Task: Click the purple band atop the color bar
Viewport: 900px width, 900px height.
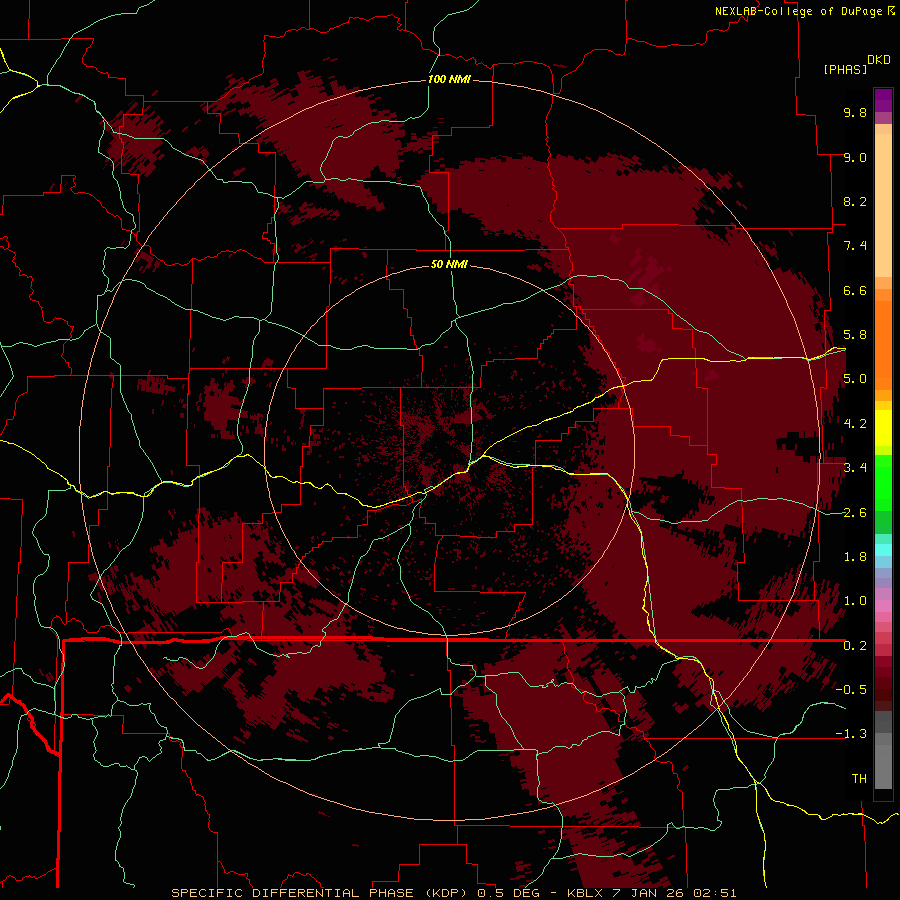Action: click(883, 100)
